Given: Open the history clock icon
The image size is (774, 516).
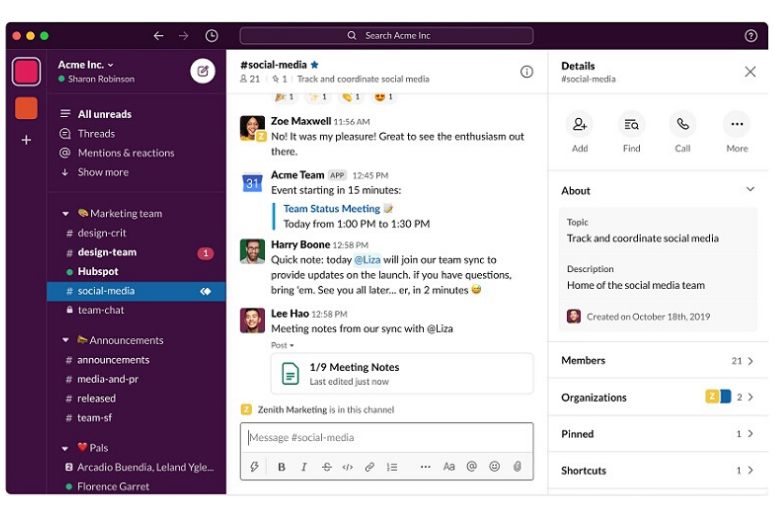Looking at the screenshot, I should point(212,36).
